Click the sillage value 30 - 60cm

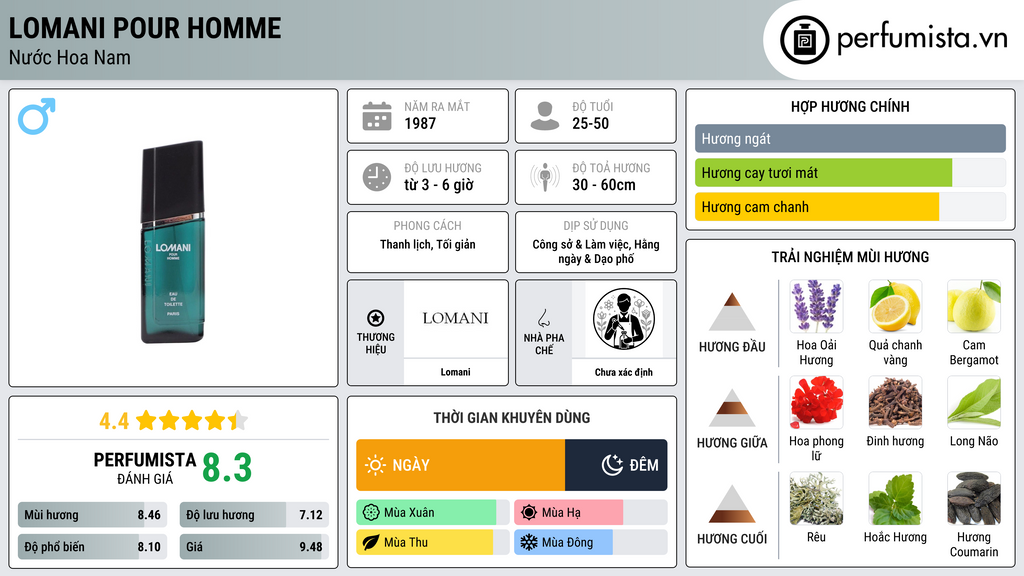pos(604,185)
